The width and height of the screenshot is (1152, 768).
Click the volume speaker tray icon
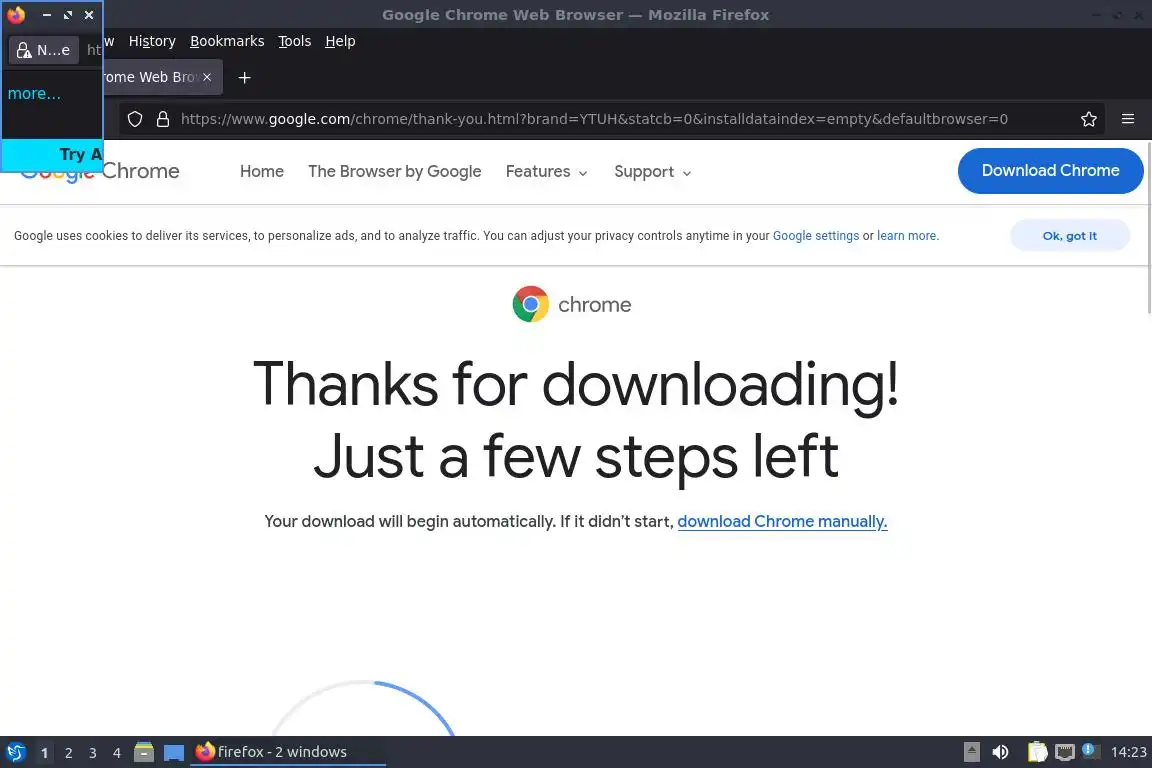pos(1000,752)
